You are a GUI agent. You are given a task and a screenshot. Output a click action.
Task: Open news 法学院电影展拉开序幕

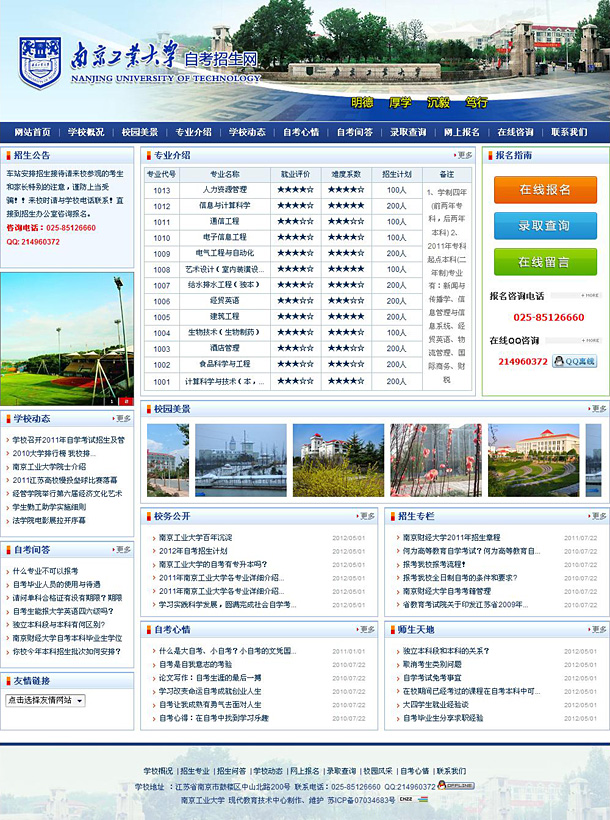(49, 520)
